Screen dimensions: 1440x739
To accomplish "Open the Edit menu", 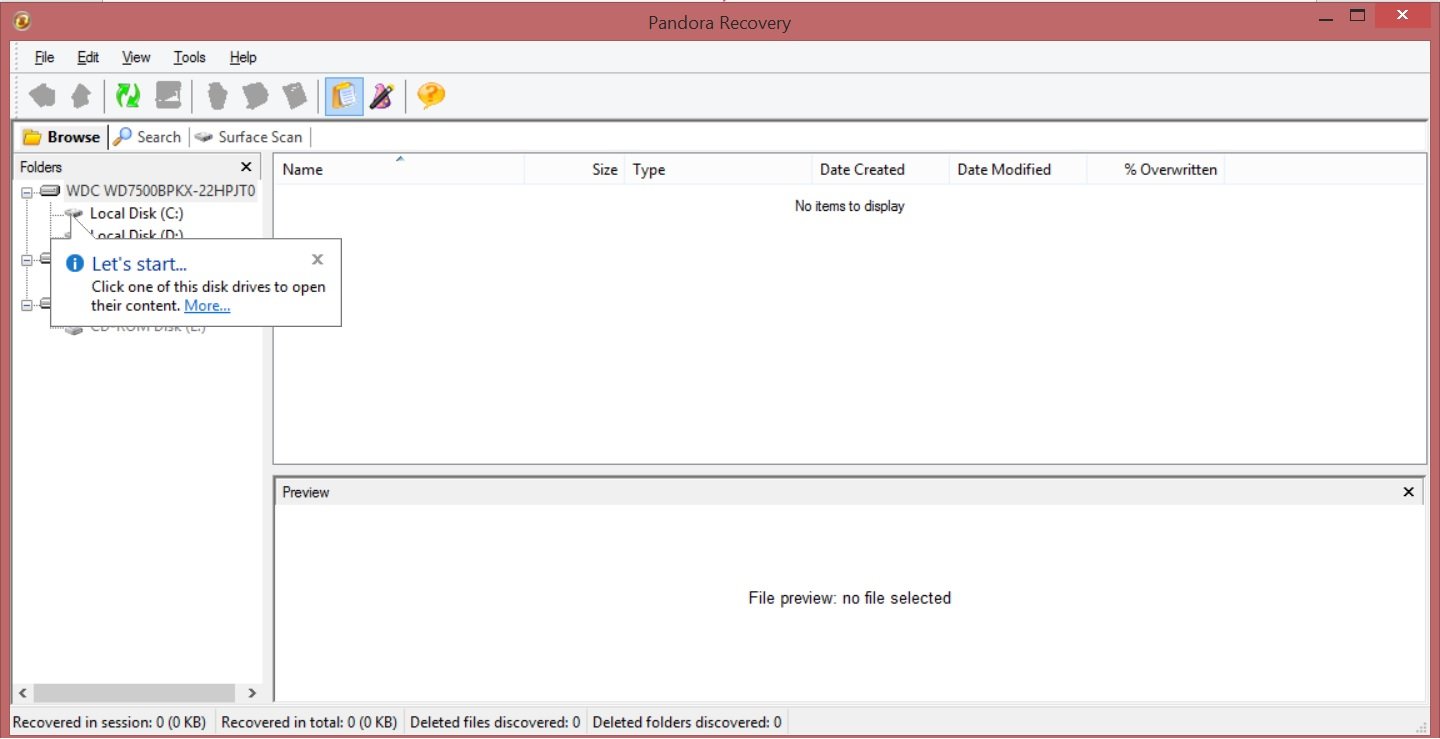I will click(x=88, y=57).
